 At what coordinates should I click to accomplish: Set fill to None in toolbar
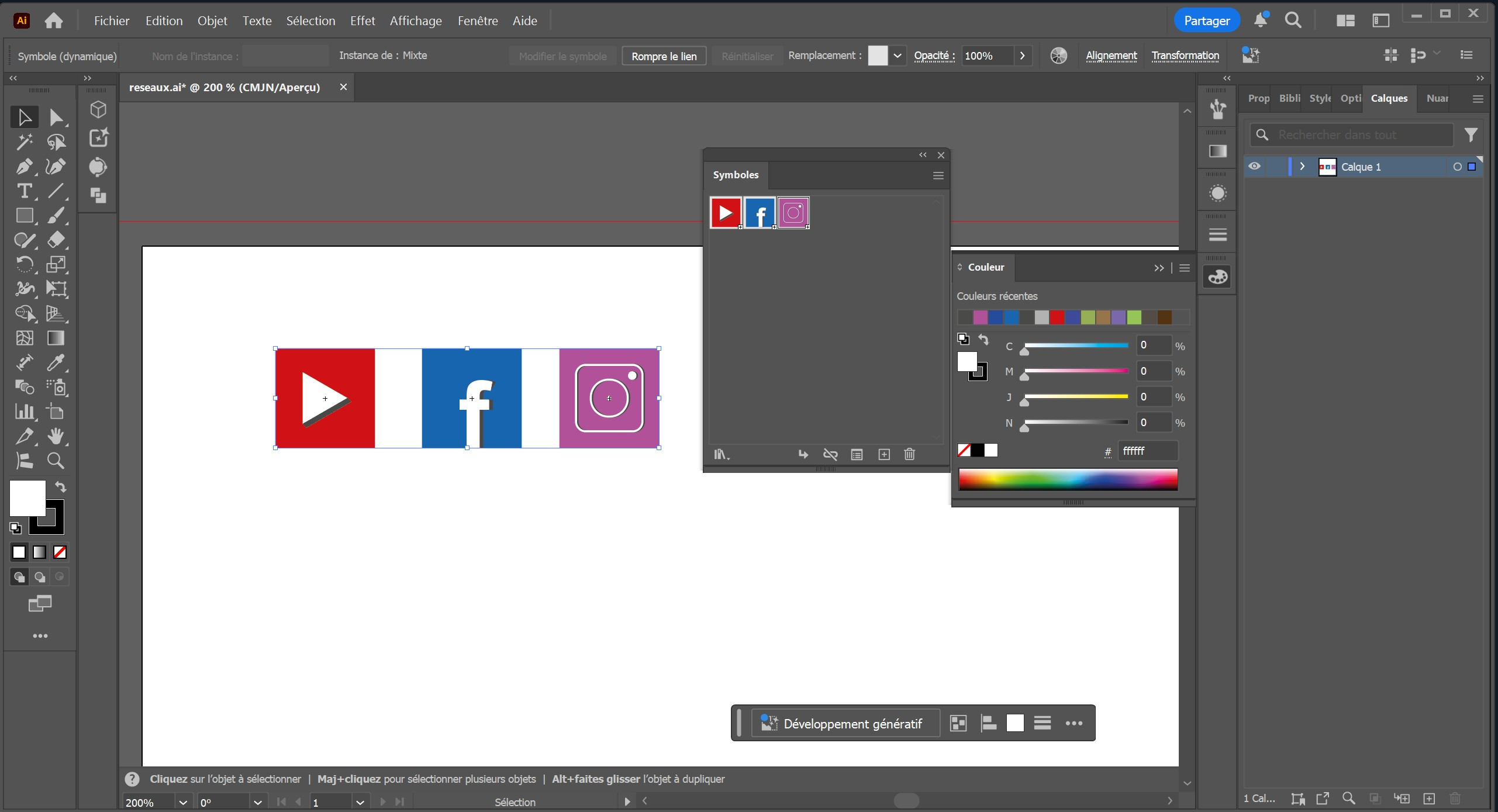pyautogui.click(x=60, y=552)
